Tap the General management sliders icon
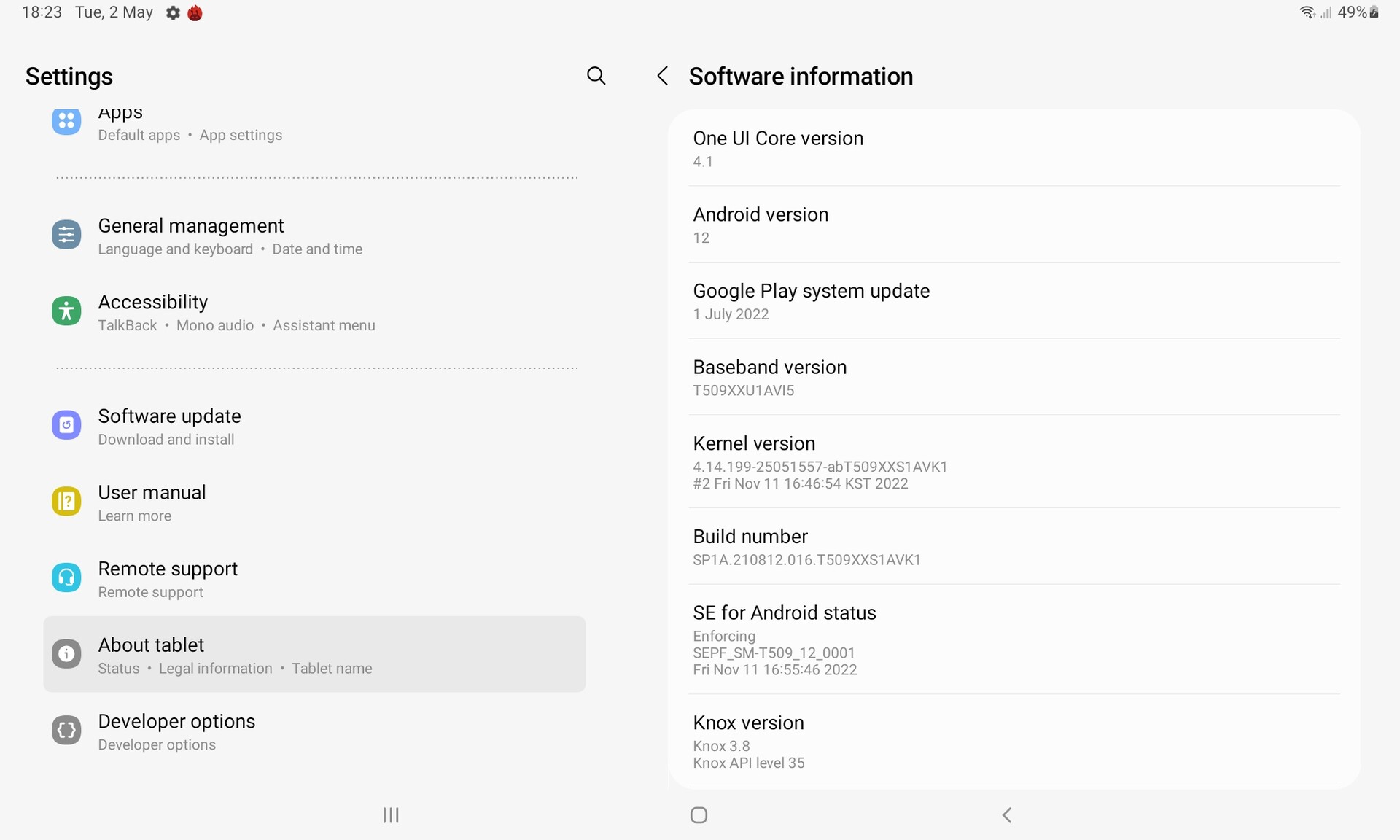The image size is (1400, 840). 66,235
